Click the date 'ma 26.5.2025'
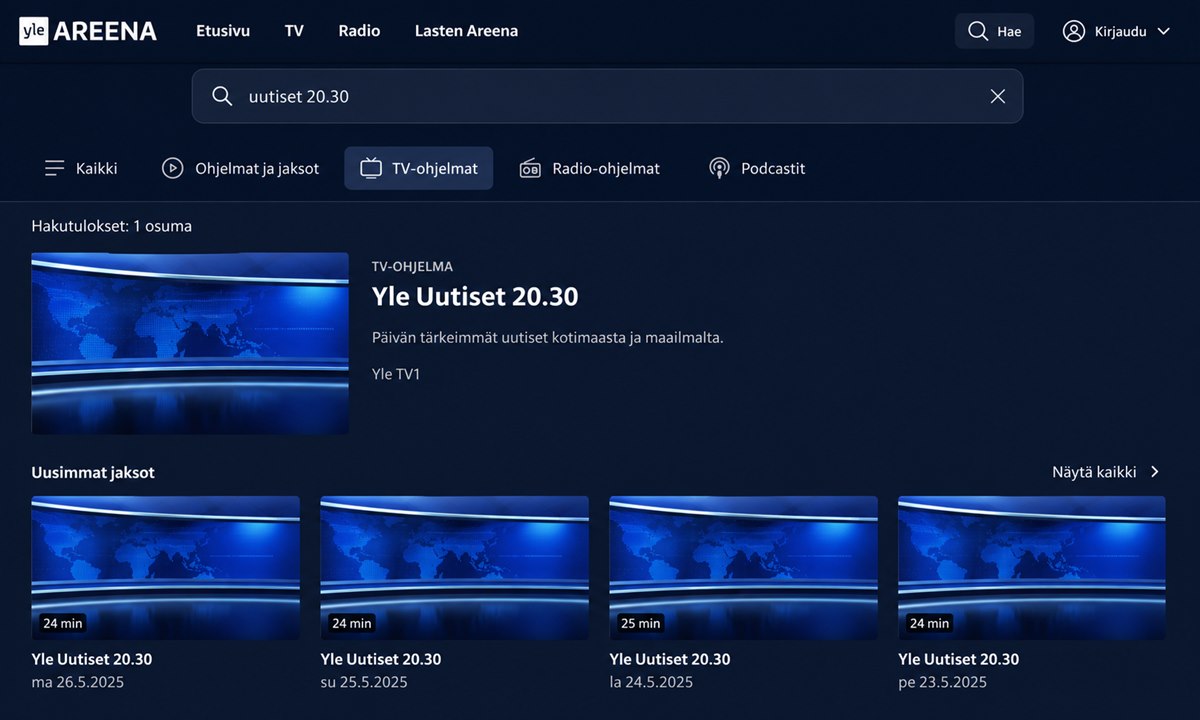The image size is (1200, 720). click(x=78, y=682)
